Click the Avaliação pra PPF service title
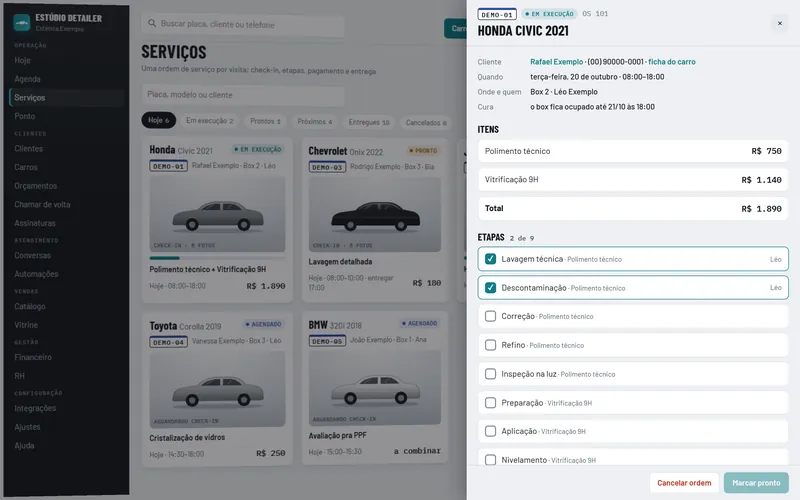 click(x=338, y=435)
